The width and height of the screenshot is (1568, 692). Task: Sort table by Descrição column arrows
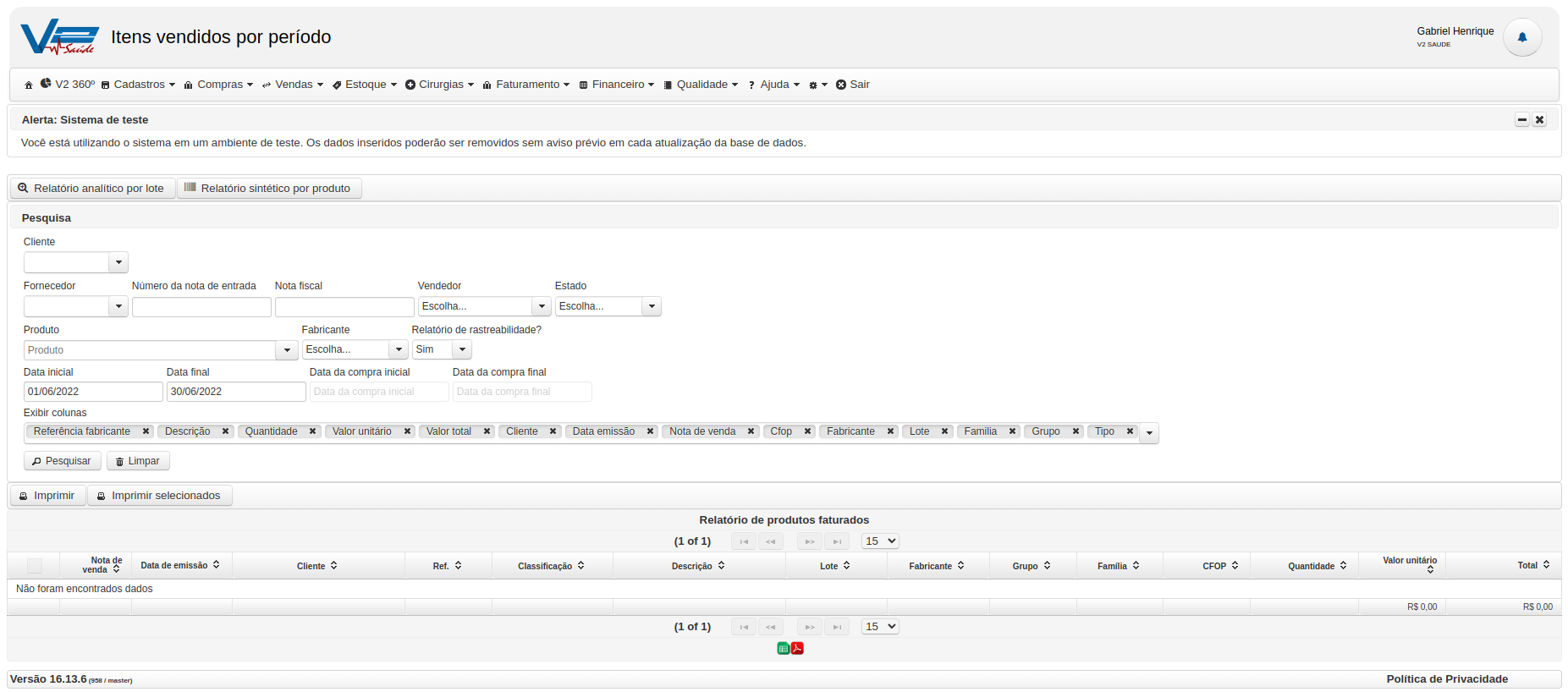coord(721,566)
